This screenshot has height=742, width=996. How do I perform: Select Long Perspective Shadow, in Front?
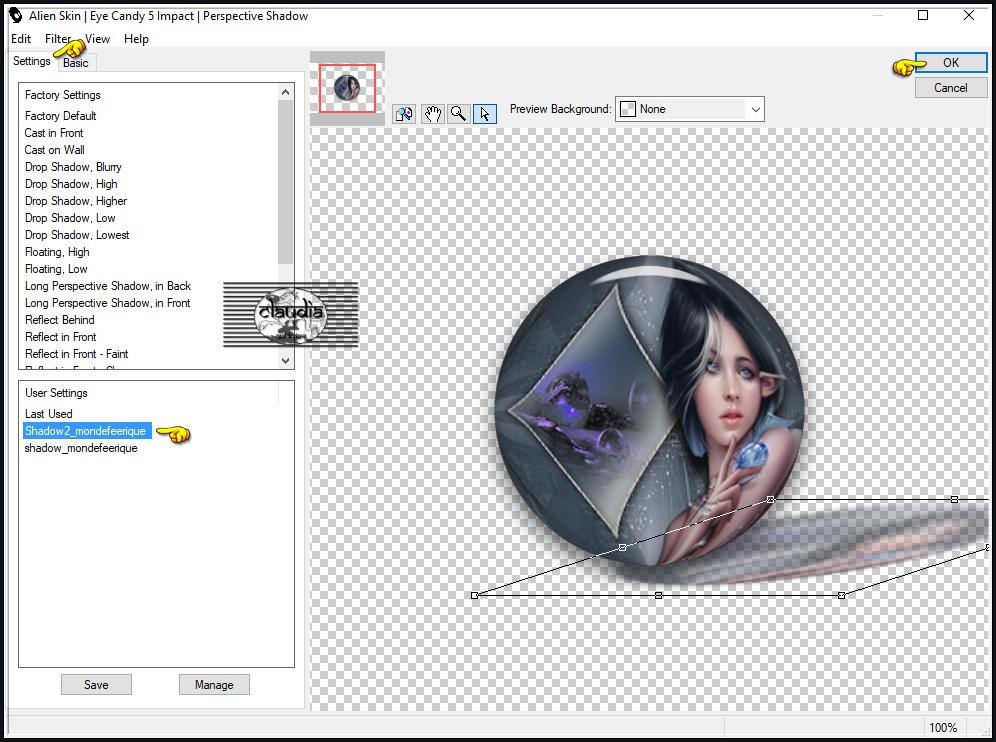pyautogui.click(x=107, y=303)
